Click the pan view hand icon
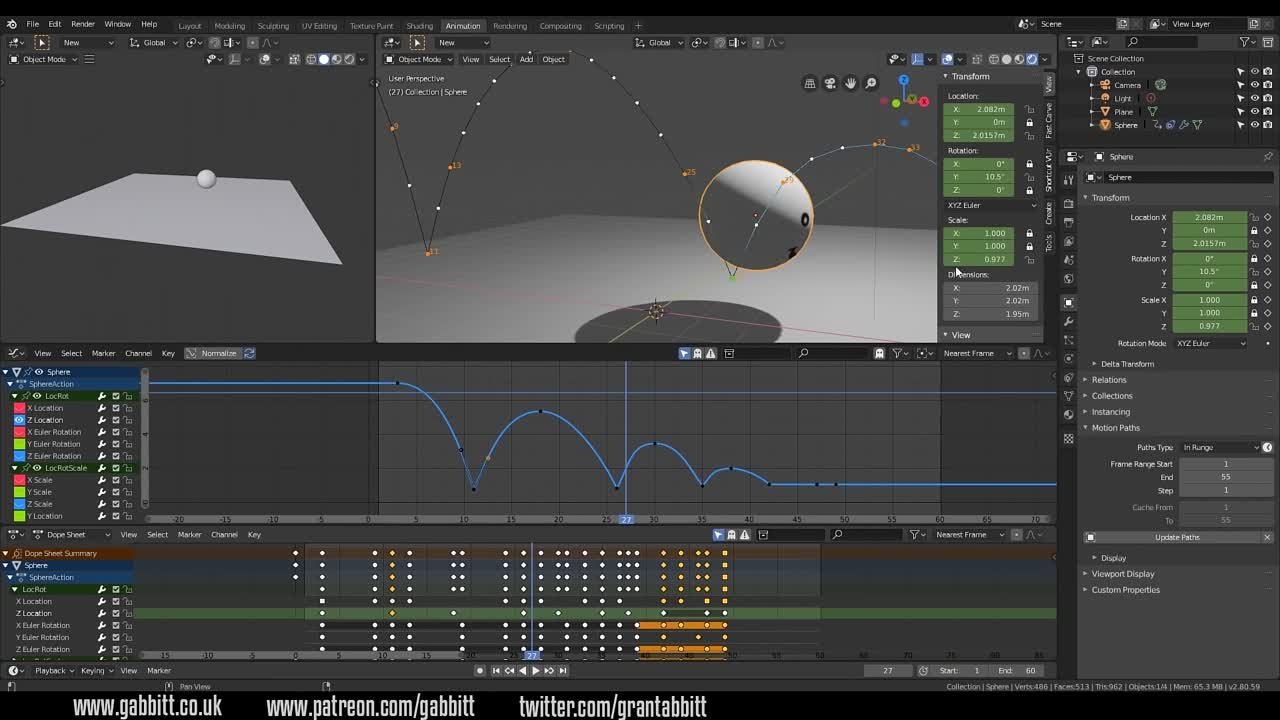 click(850, 83)
